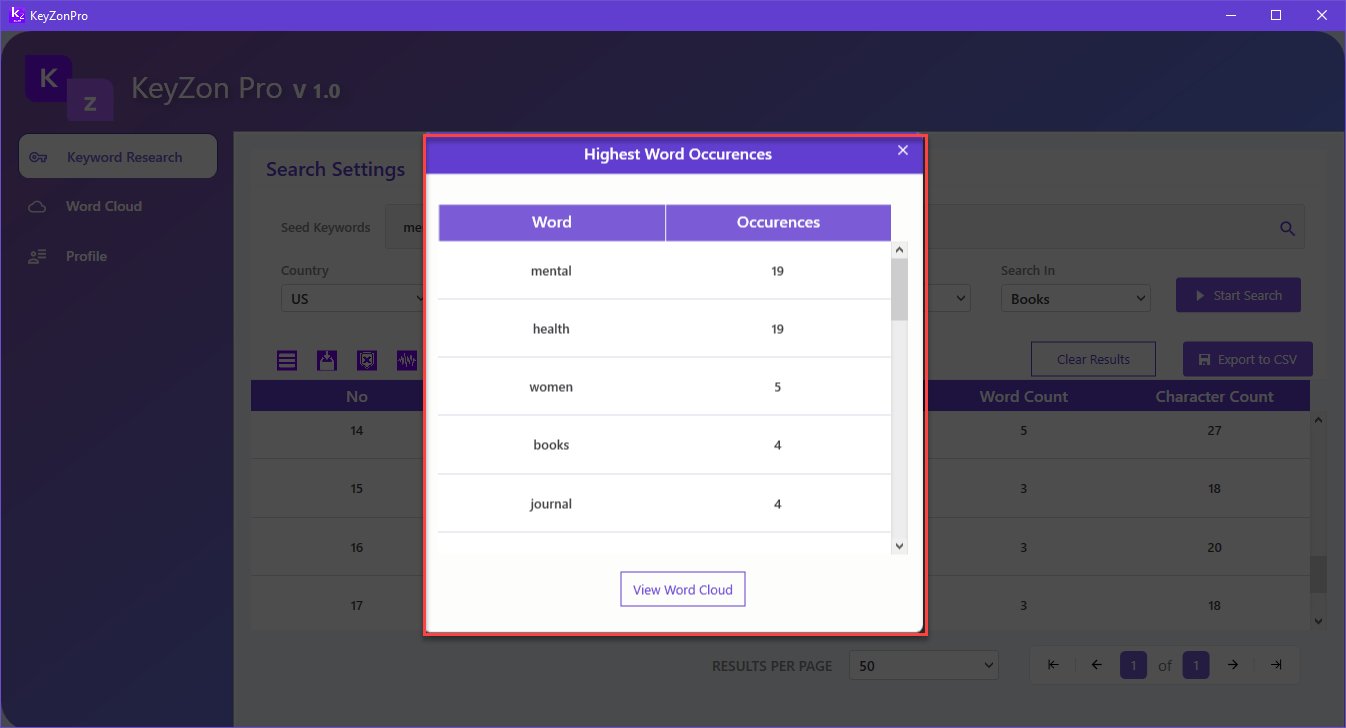Click the waveform icon in the results toolbar
The width and height of the screenshot is (1346, 728).
(406, 361)
